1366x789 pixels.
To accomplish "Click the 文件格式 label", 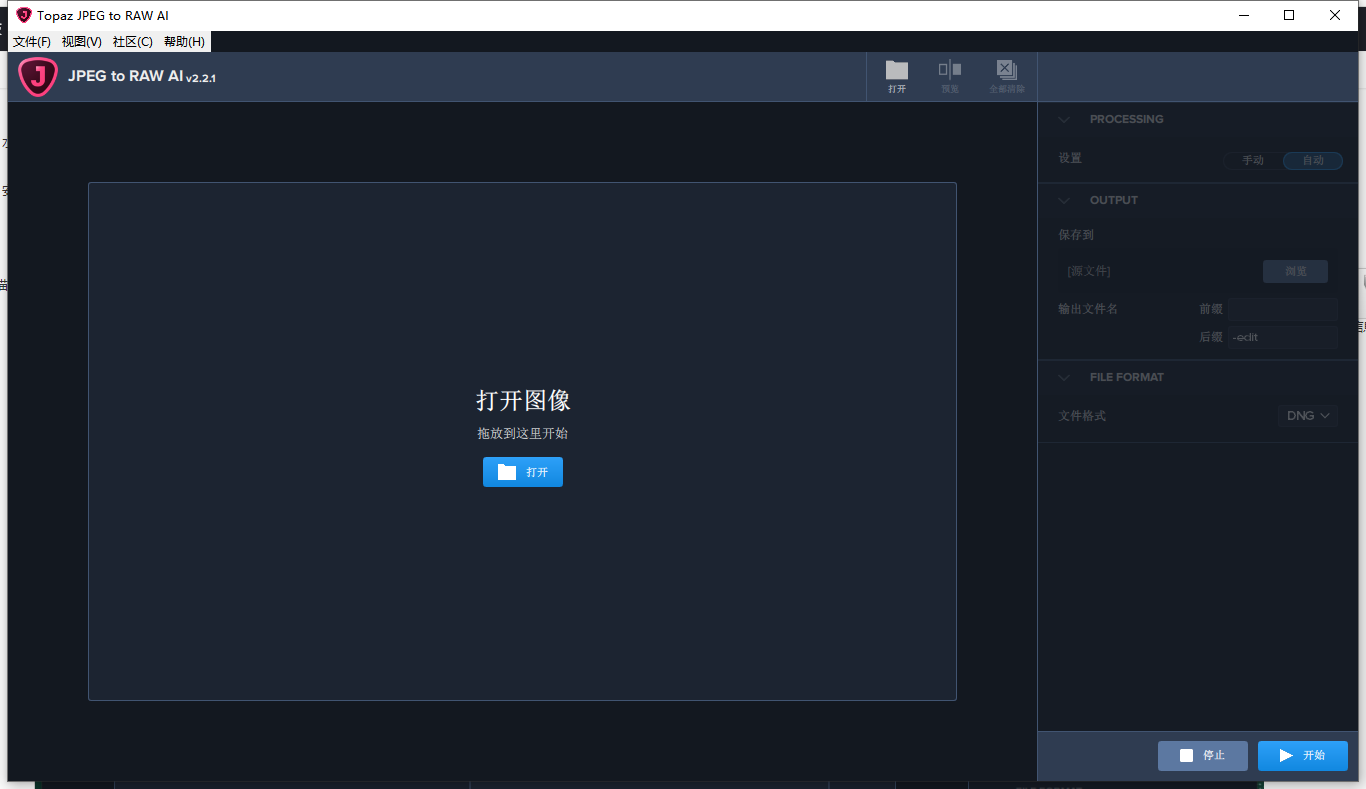I will point(1082,415).
